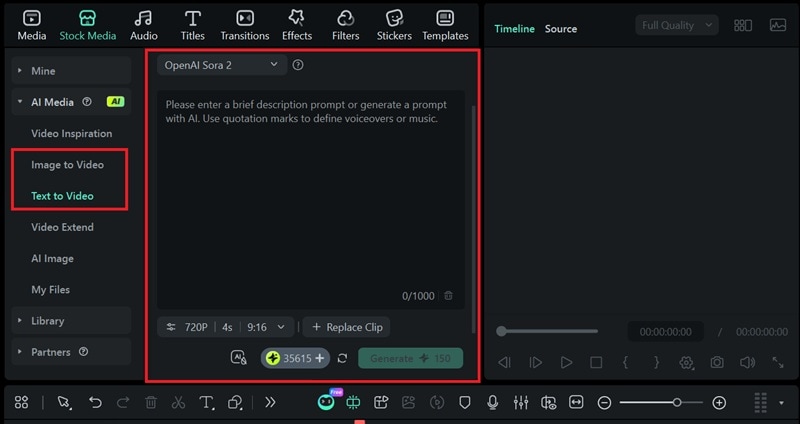Toggle the preview compare view icon
The width and height of the screenshot is (800, 424).
pyautogui.click(x=743, y=26)
